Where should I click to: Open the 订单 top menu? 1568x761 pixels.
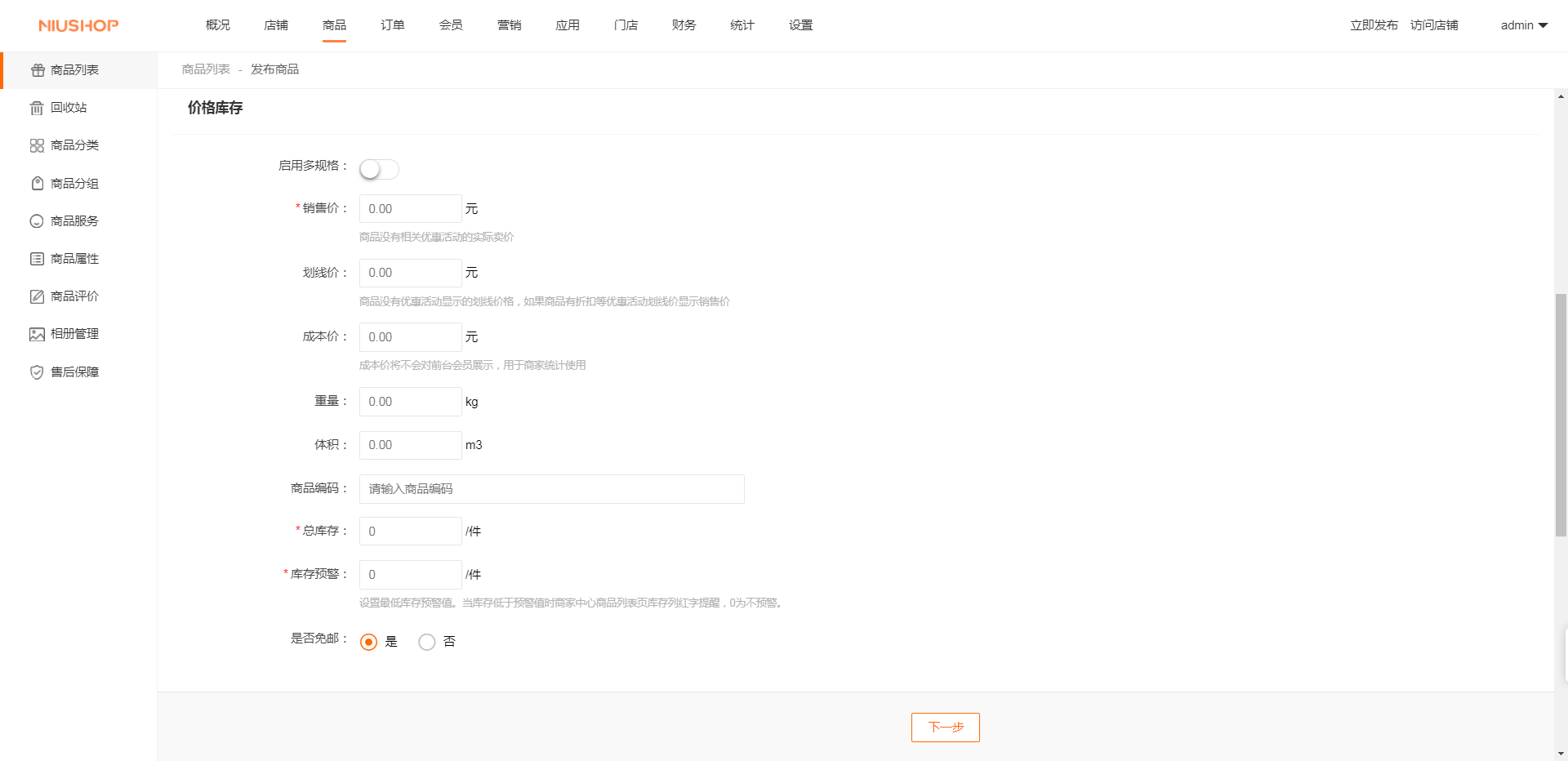(393, 25)
